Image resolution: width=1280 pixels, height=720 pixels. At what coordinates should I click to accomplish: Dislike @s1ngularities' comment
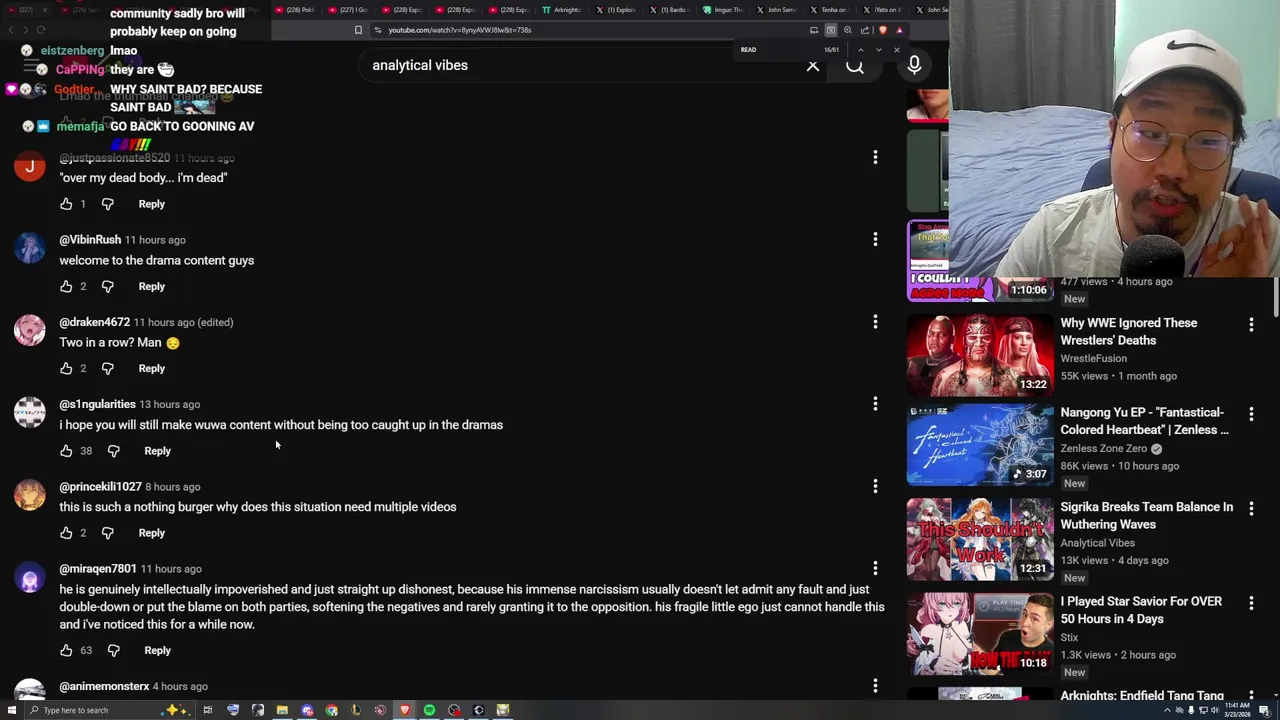(114, 451)
